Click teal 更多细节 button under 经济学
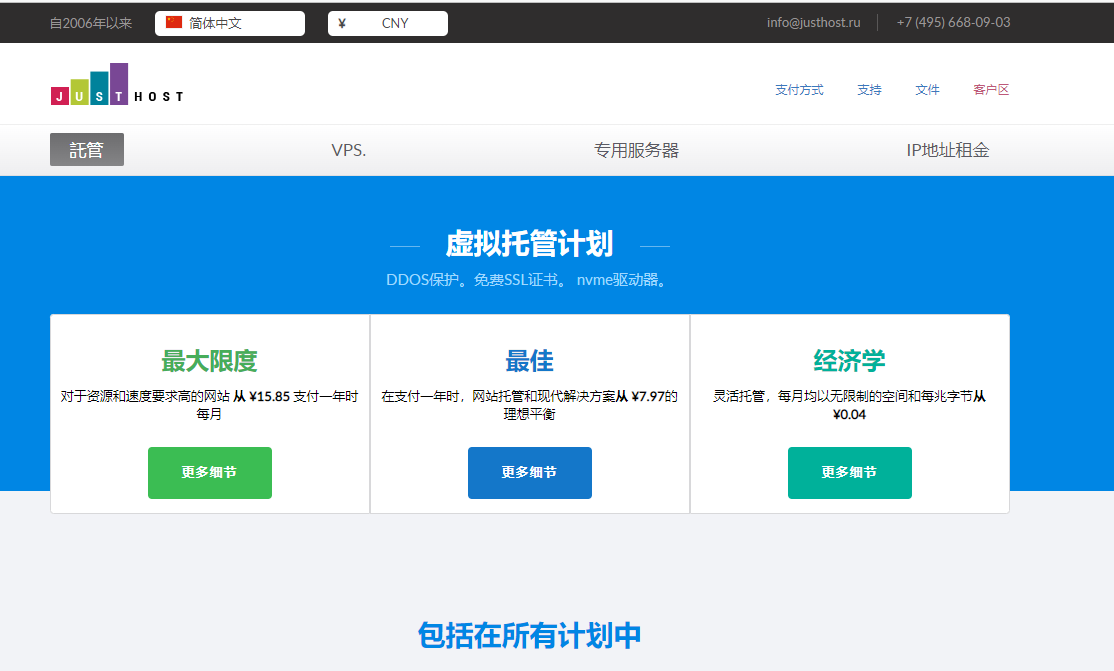The image size is (1114, 671). pos(850,473)
